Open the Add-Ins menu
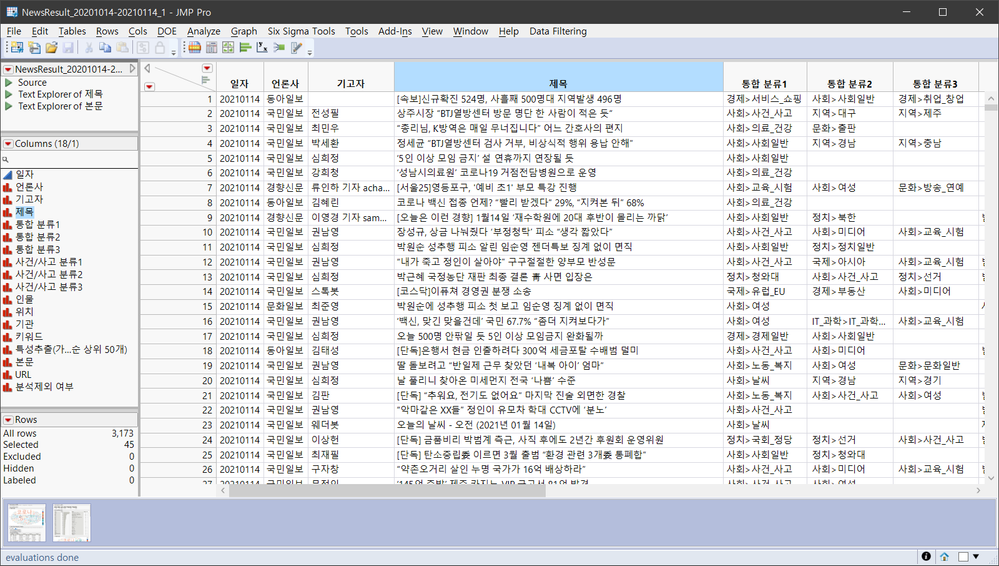This screenshot has width=999, height=566. [x=395, y=31]
